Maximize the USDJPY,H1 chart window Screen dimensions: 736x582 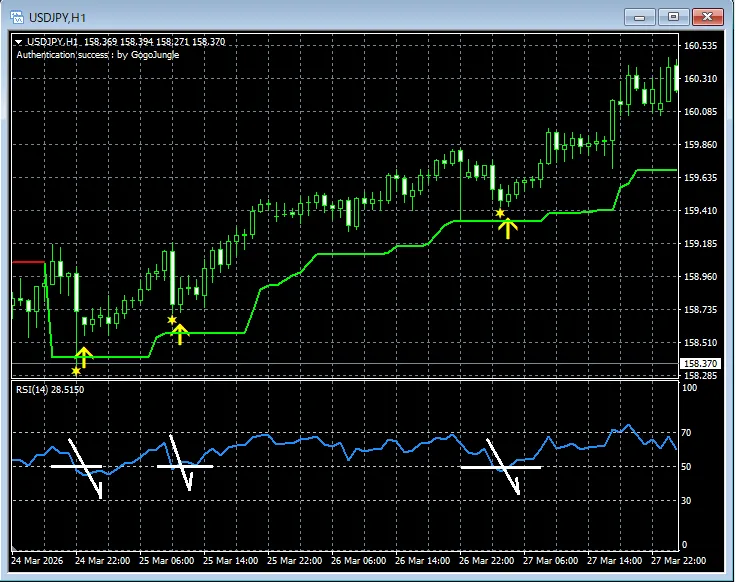pyautogui.click(x=673, y=17)
